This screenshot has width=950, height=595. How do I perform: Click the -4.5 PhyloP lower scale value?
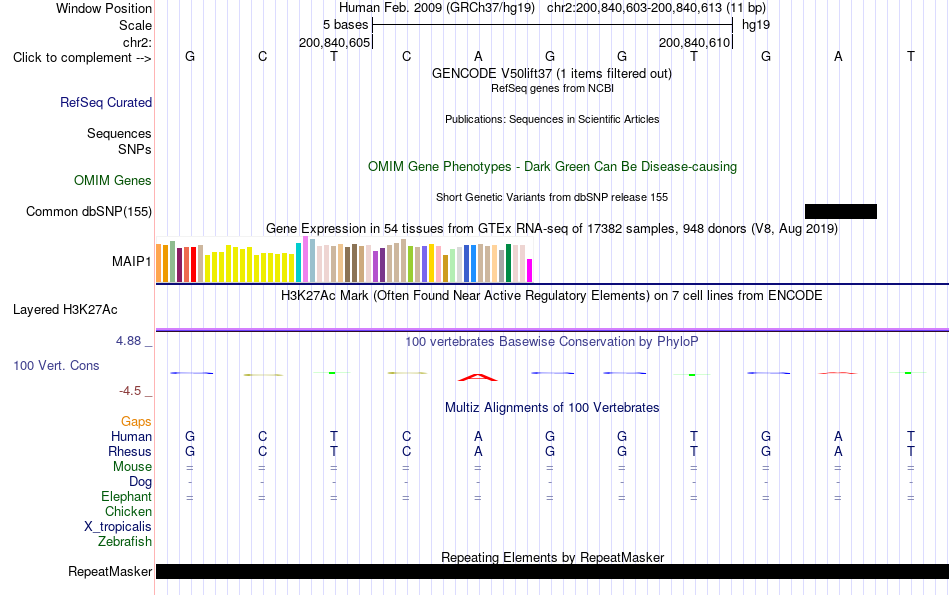pos(130,391)
